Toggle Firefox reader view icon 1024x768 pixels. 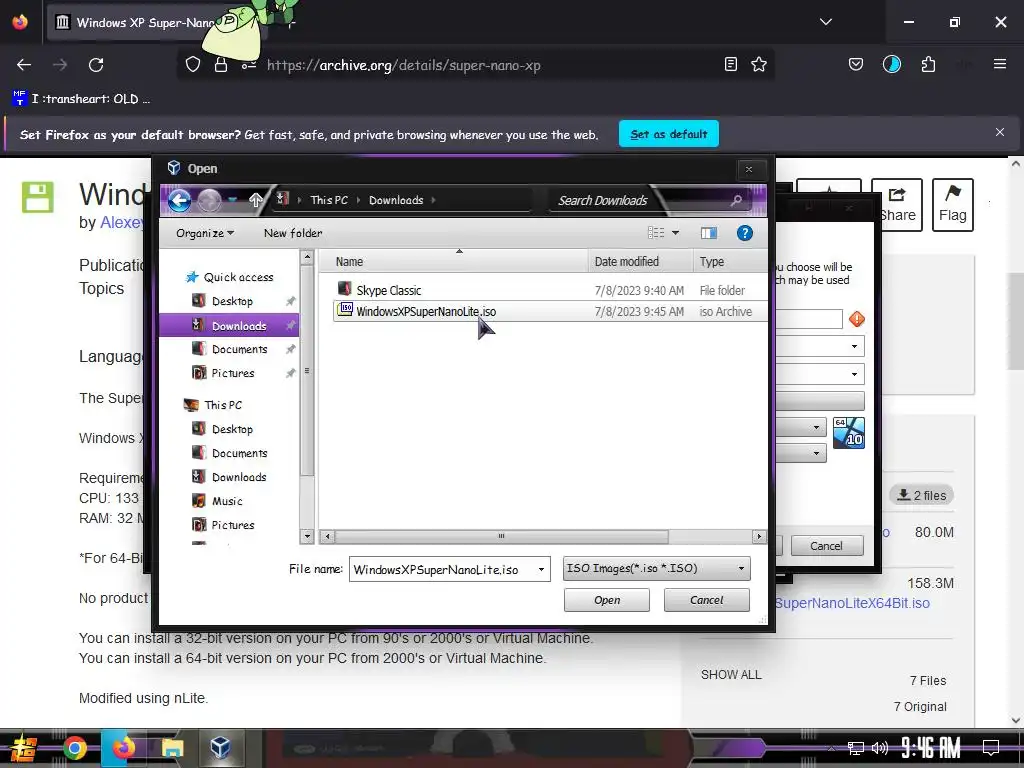point(731,64)
